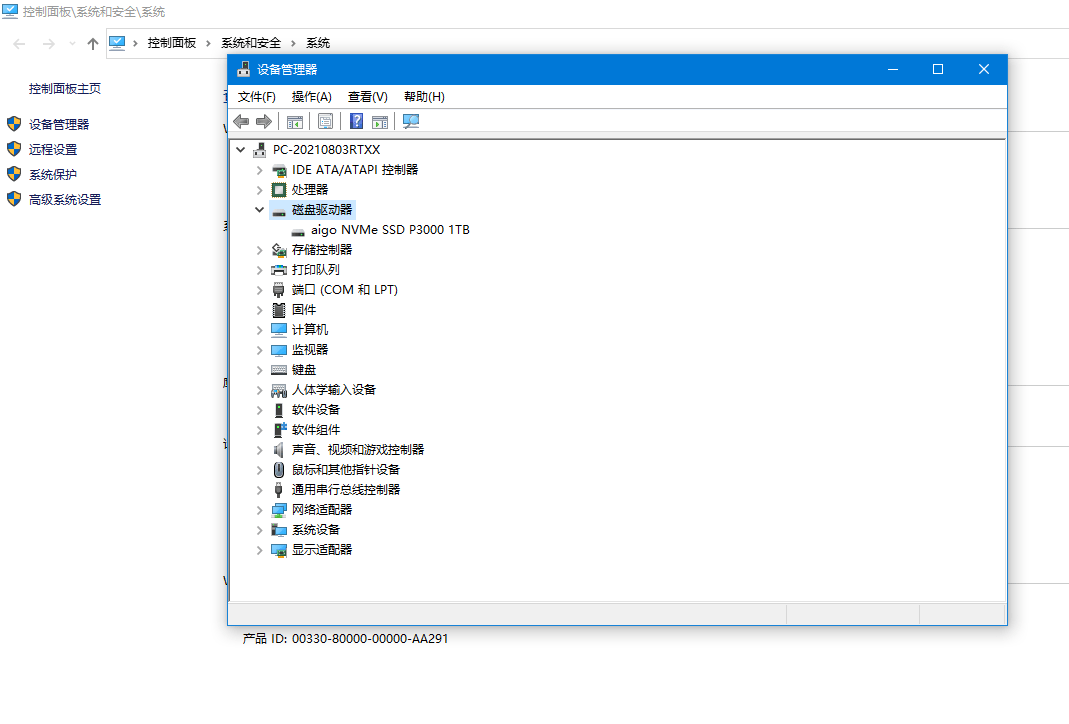Click the blue help question mark icon
This screenshot has width=1069, height=724.
357,121
